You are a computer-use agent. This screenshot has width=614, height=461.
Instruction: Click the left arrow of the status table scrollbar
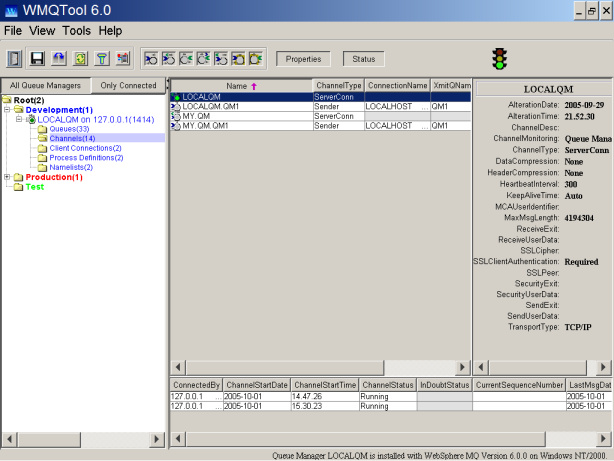point(178,439)
